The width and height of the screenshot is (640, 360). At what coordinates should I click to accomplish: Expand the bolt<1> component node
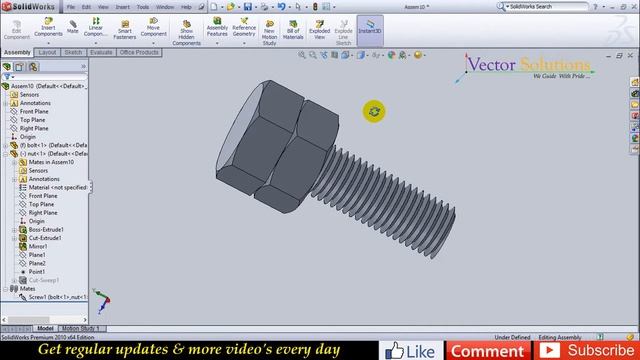click(5, 145)
